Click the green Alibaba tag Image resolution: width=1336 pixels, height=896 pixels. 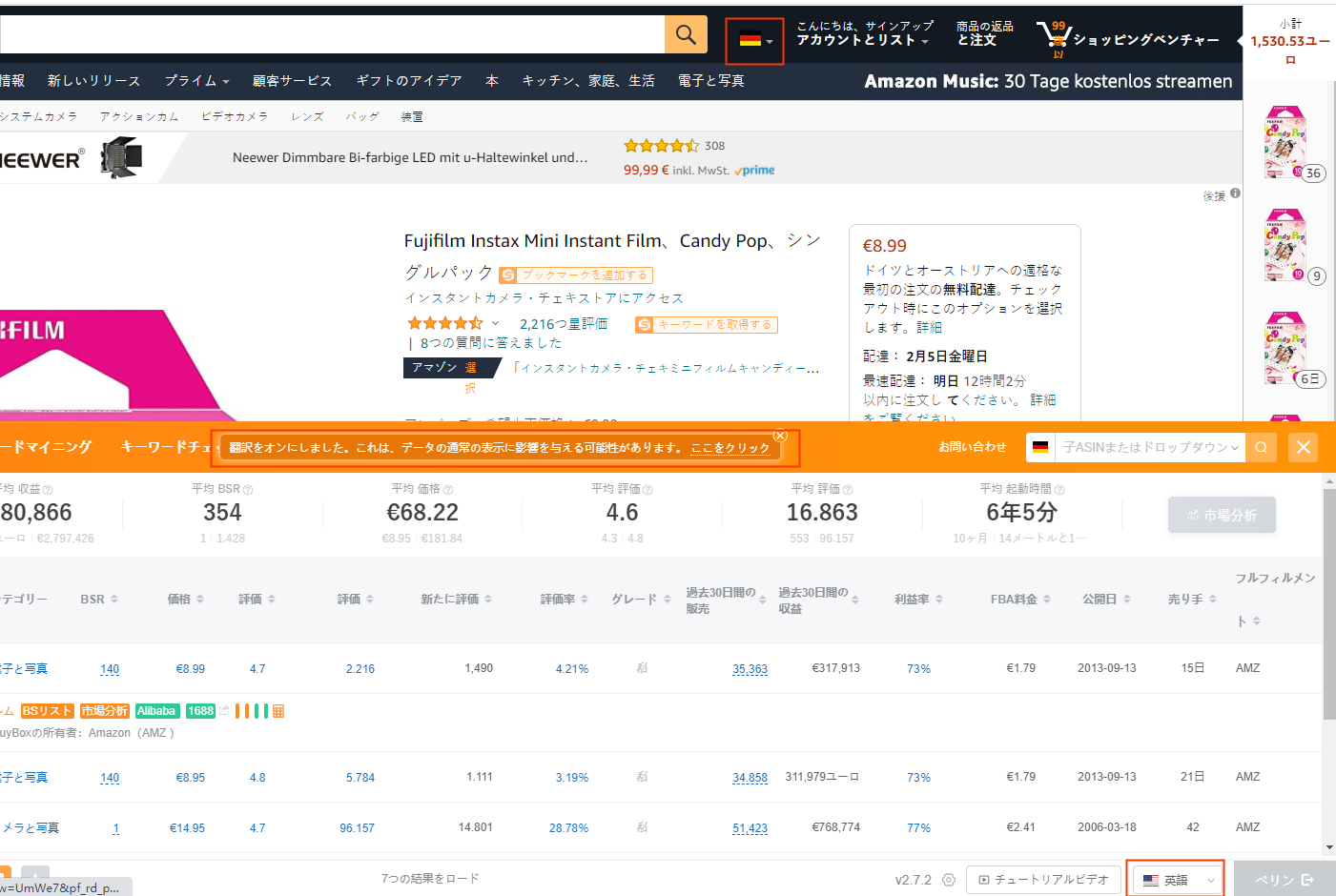tap(156, 711)
